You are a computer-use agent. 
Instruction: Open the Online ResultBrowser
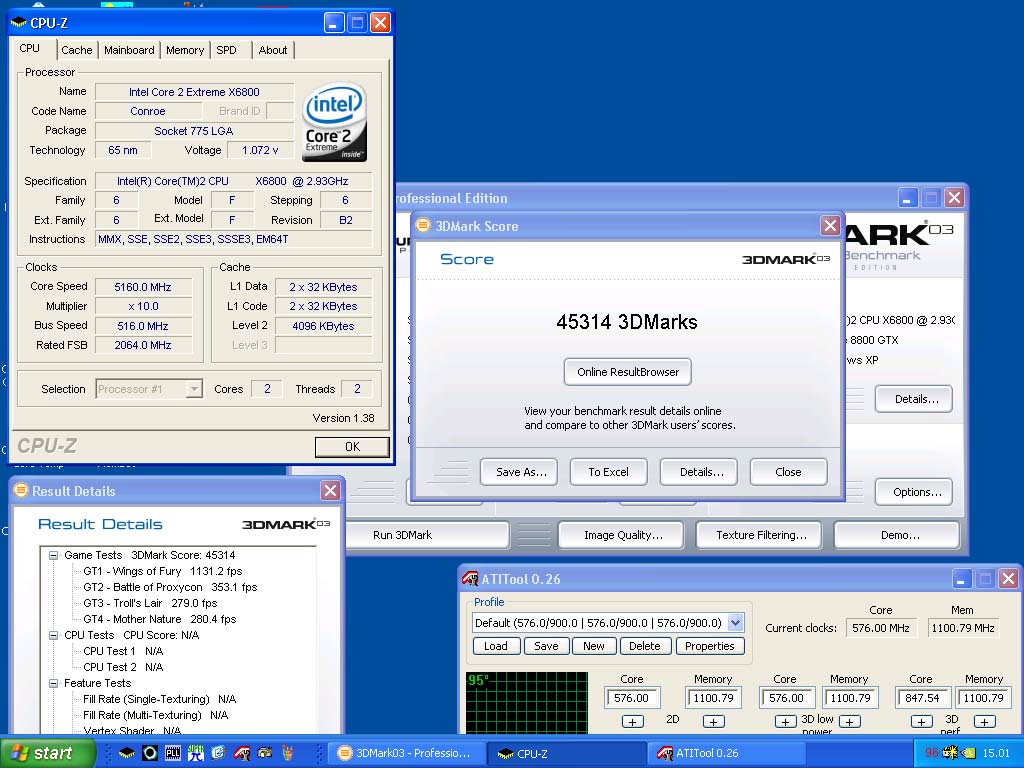[628, 372]
